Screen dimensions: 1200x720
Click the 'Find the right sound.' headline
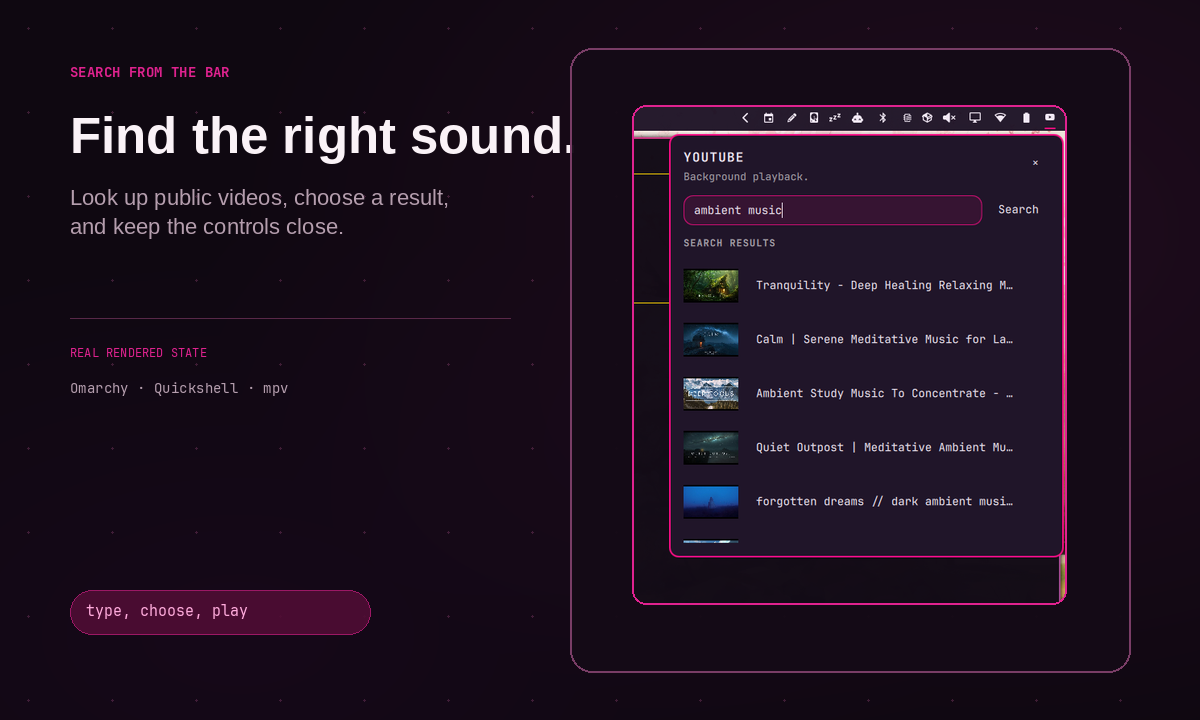click(322, 137)
